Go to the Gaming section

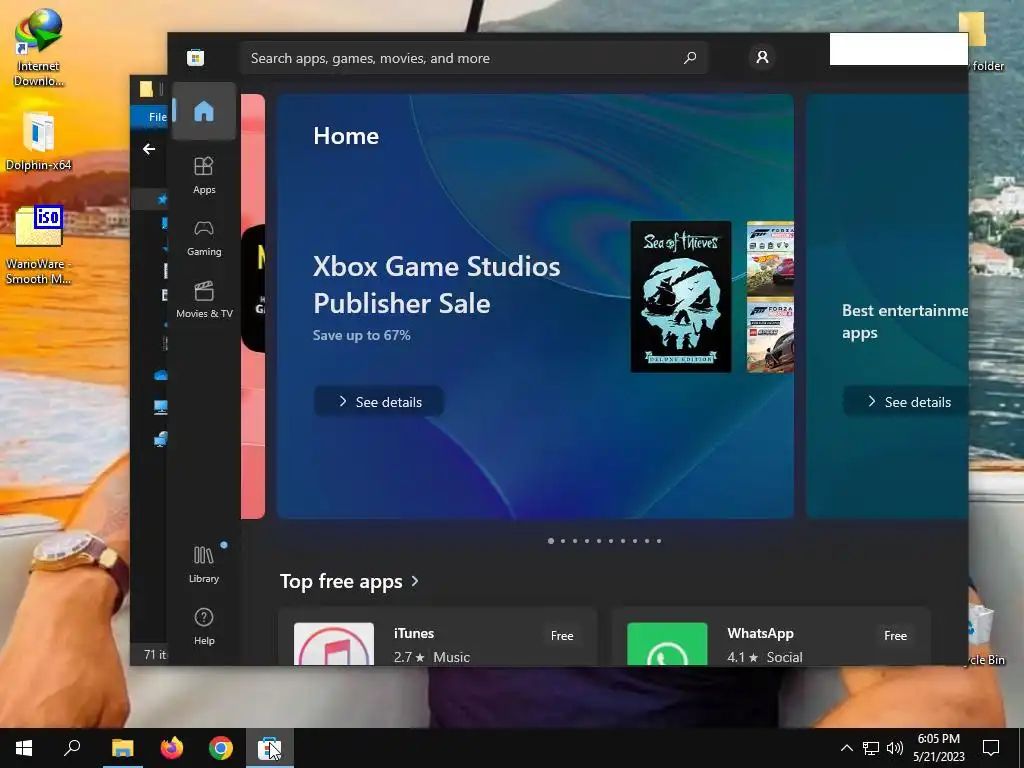[204, 238]
